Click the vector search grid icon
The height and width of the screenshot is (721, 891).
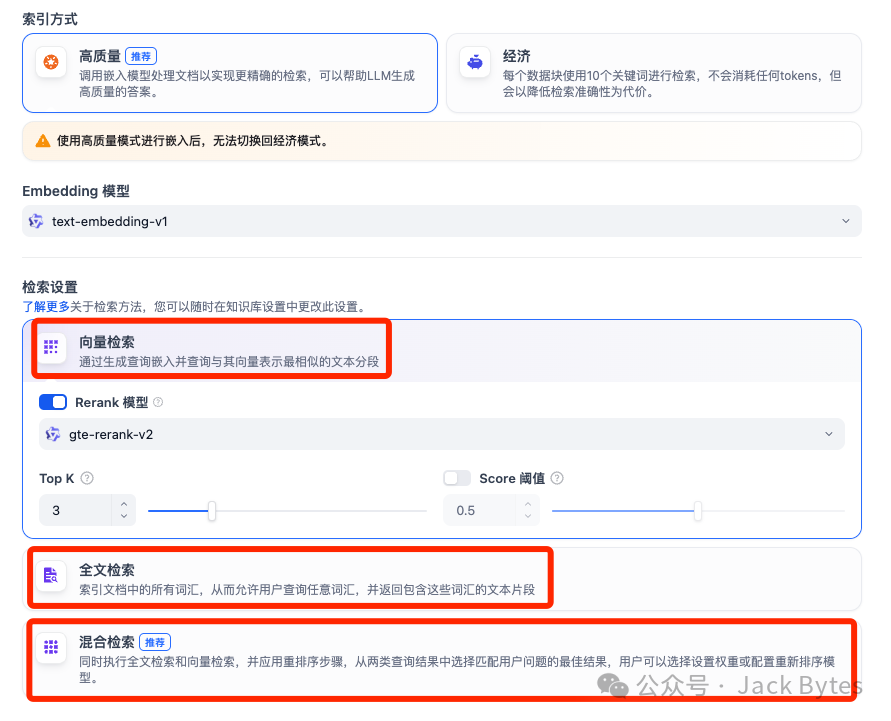[51, 347]
